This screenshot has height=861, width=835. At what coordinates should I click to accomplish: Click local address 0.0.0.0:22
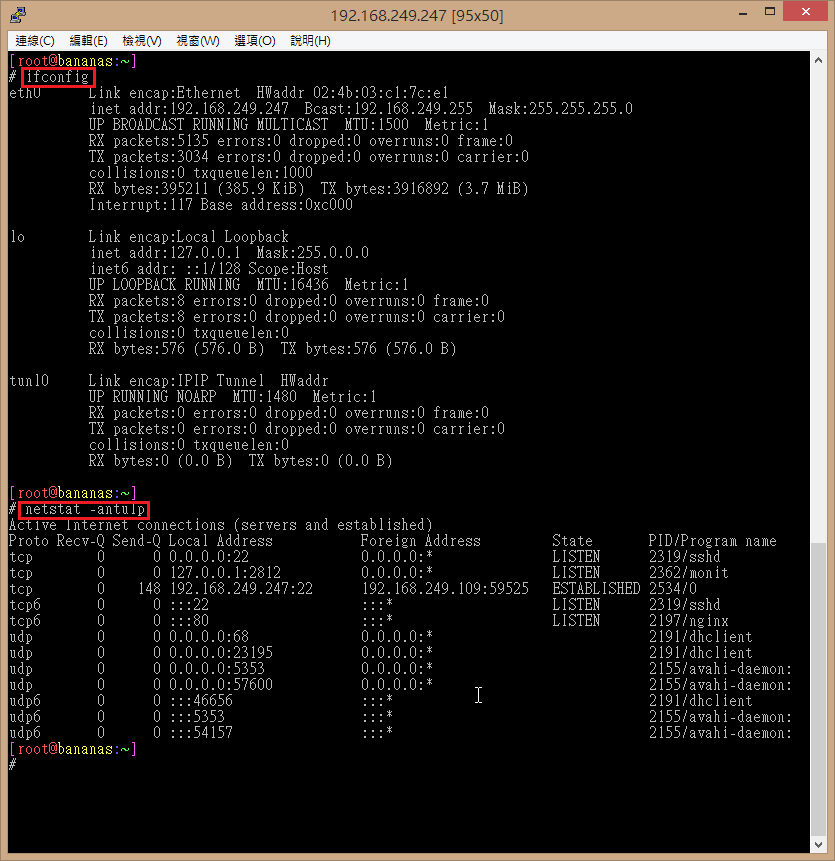[209, 557]
